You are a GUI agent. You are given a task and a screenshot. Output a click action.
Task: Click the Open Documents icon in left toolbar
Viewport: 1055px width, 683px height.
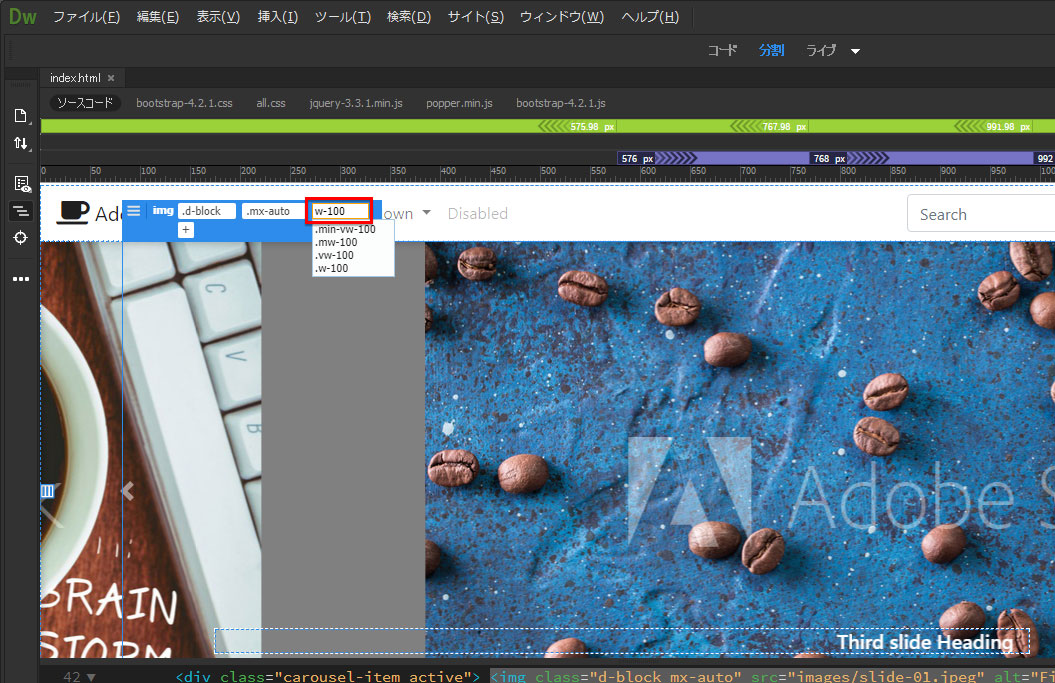point(20,115)
